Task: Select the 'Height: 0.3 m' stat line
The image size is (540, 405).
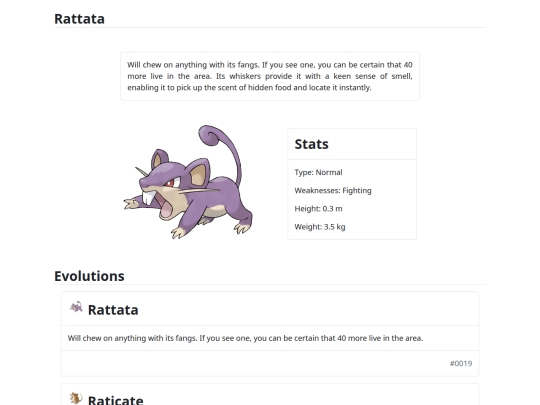Action: tap(318, 209)
